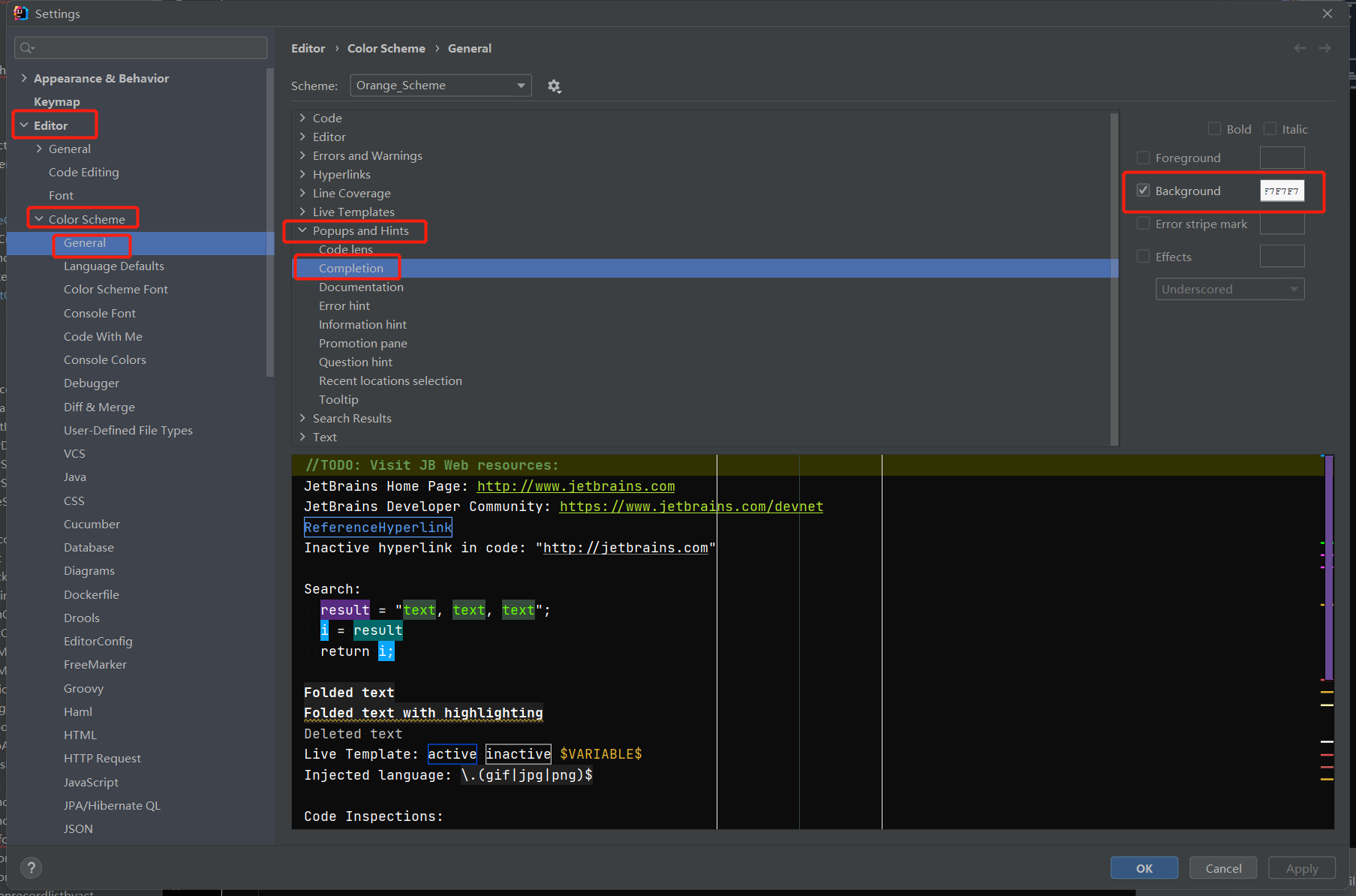Open Java color settings
The height and width of the screenshot is (896, 1356).
[75, 477]
